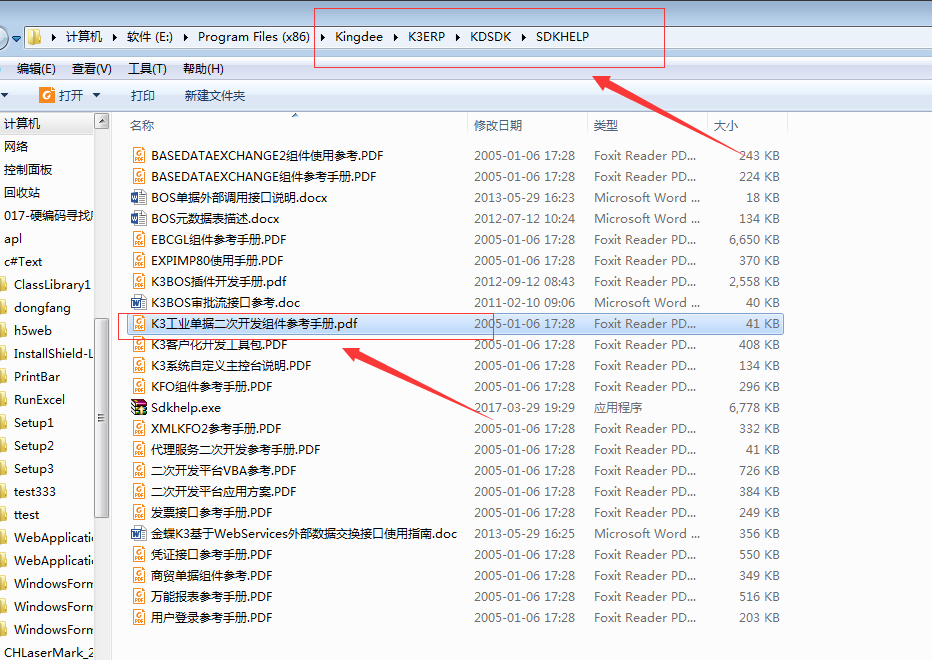
Task: Click the PDF icon of K3BOS插件开发手册.pdf
Action: pos(138,281)
